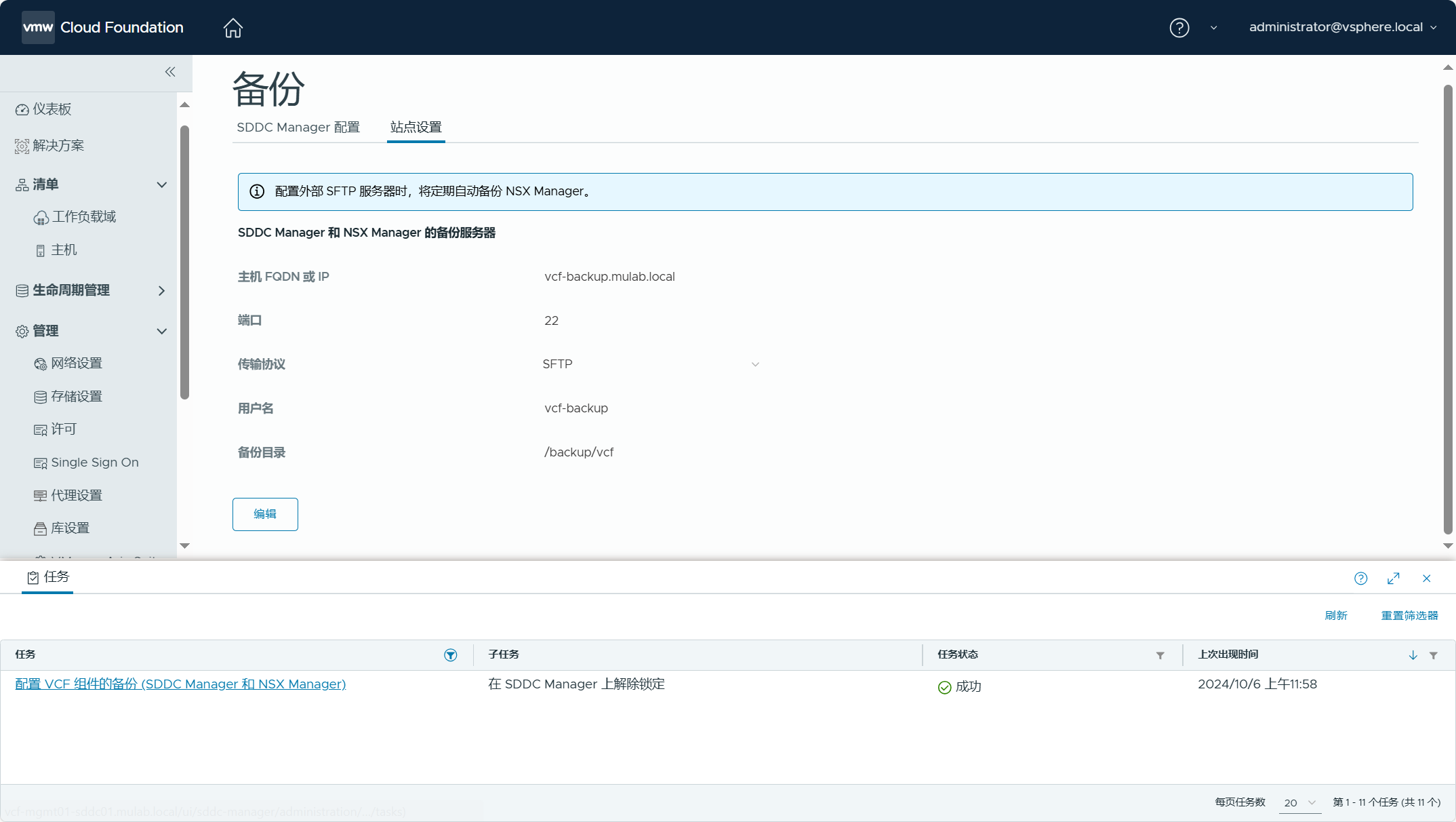Click the info icon in SFTP banner
The image size is (1456, 822).
click(257, 191)
